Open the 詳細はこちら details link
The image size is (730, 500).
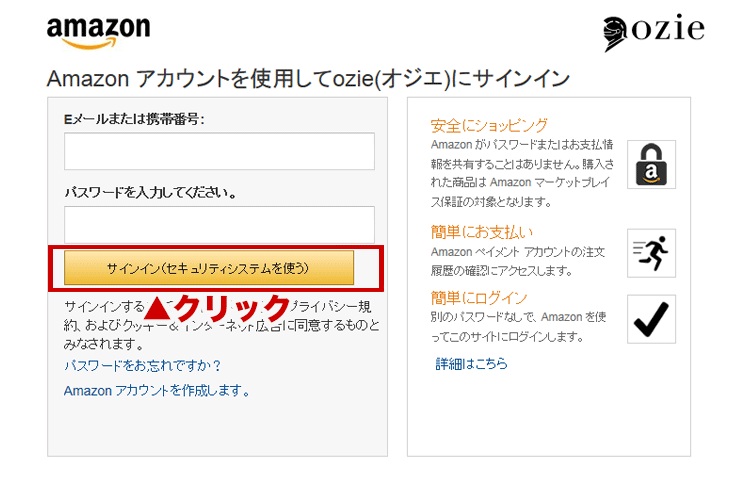(x=471, y=363)
